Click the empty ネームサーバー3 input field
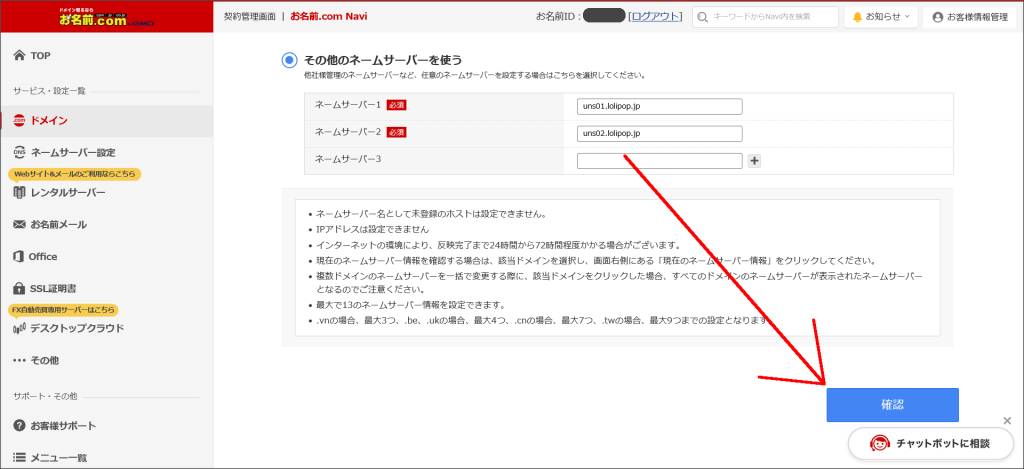The height and width of the screenshot is (469, 1024). 660,161
